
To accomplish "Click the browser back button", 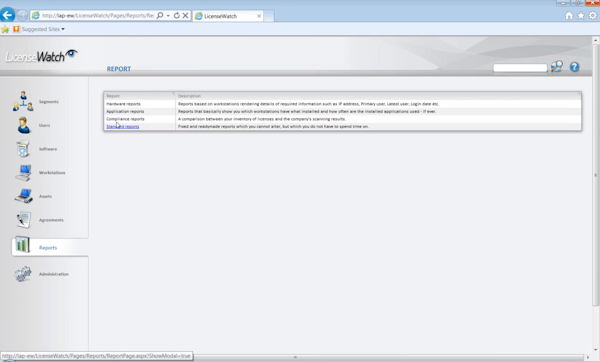I will pos(7,15).
